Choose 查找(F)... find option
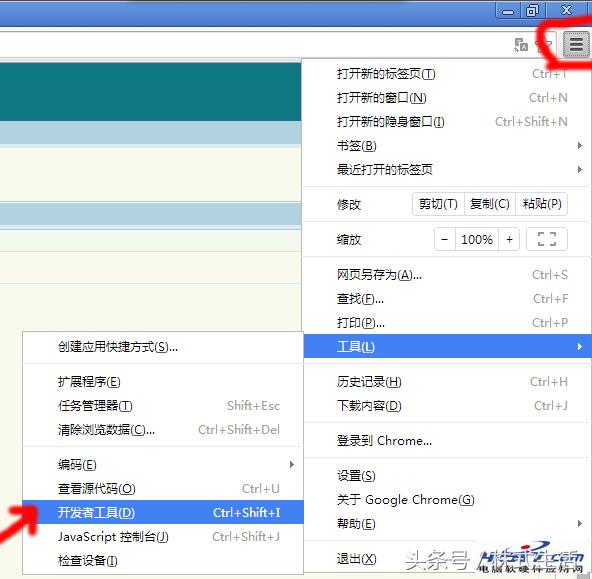 pyautogui.click(x=447, y=299)
